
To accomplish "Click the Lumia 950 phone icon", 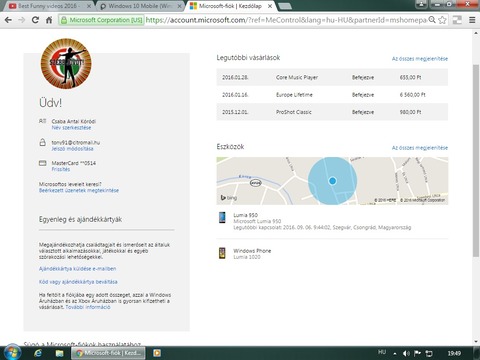I will pyautogui.click(x=222, y=218).
